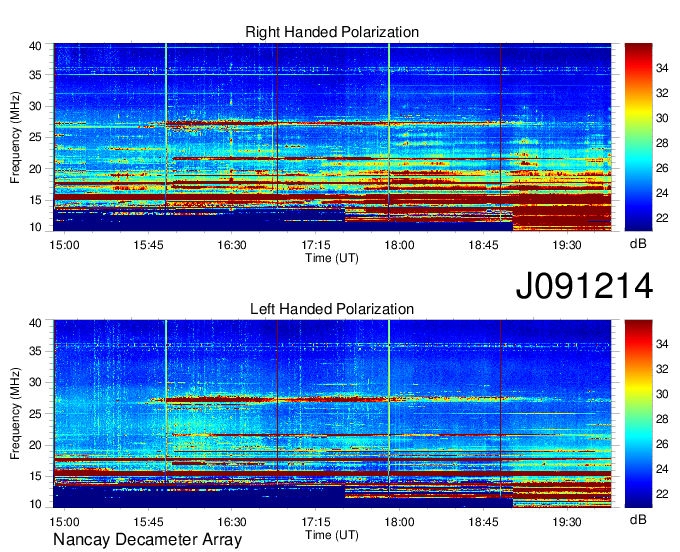Click 25 MHz tick on Right Handed plot
The width and height of the screenshot is (680, 552).
[36, 137]
